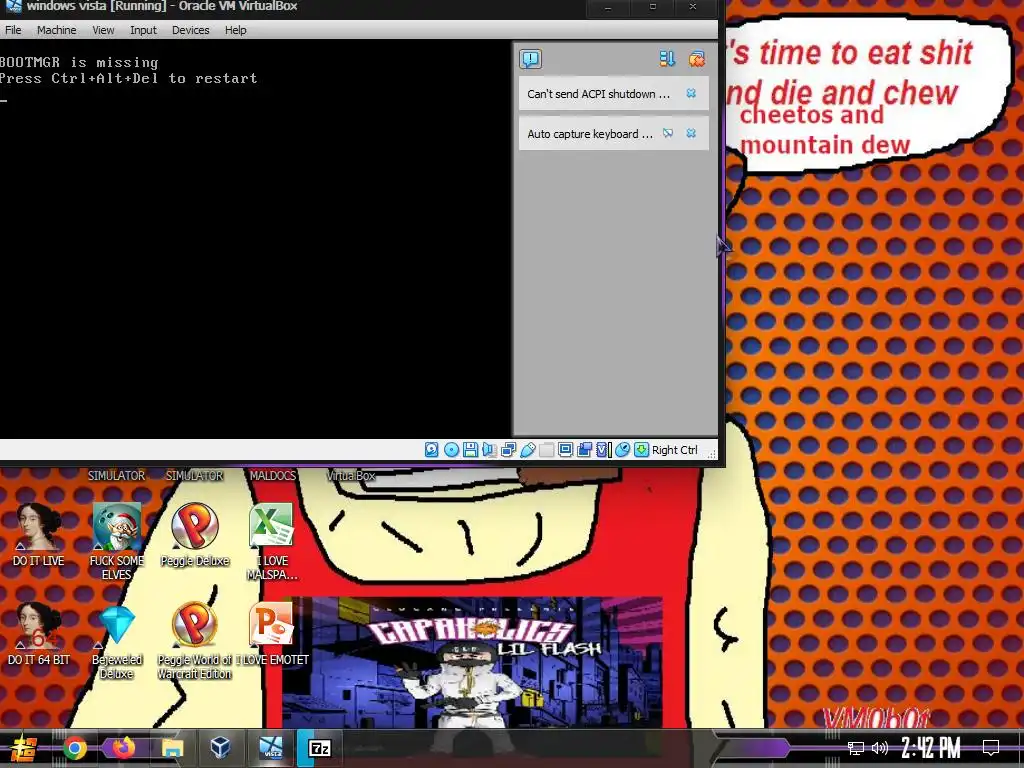Open the Machine menu
1024x768 pixels.
click(56, 30)
